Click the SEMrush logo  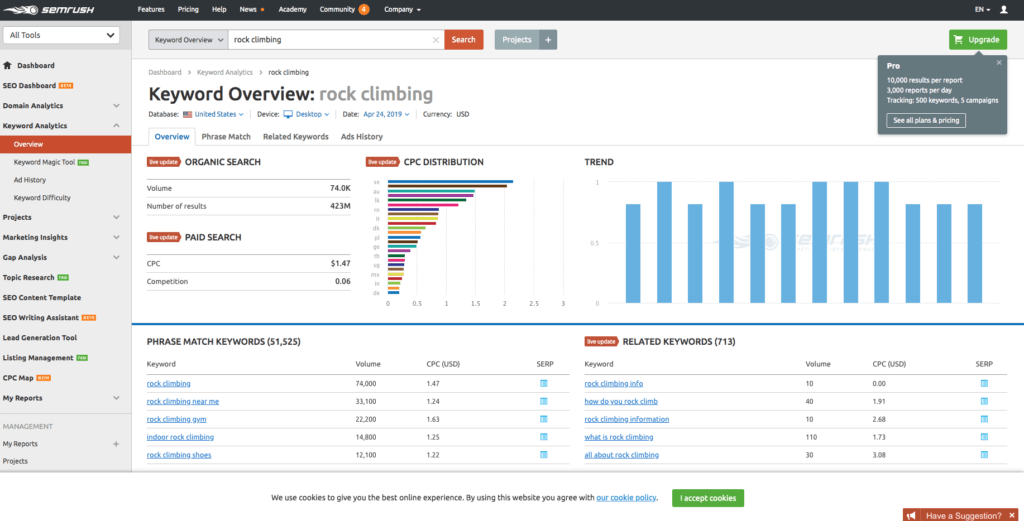[x=49, y=10]
